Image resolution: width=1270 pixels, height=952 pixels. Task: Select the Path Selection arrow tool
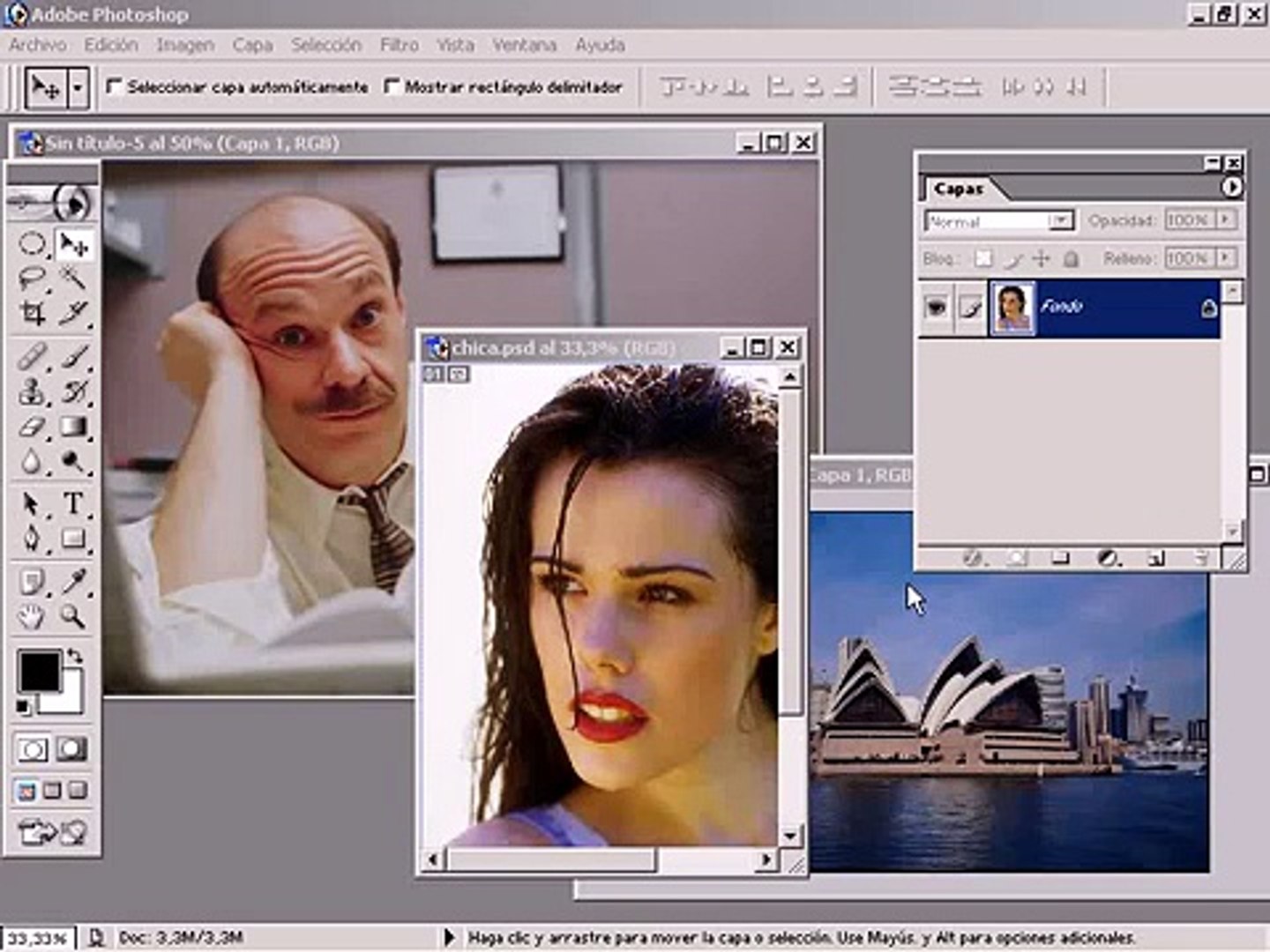click(x=32, y=503)
